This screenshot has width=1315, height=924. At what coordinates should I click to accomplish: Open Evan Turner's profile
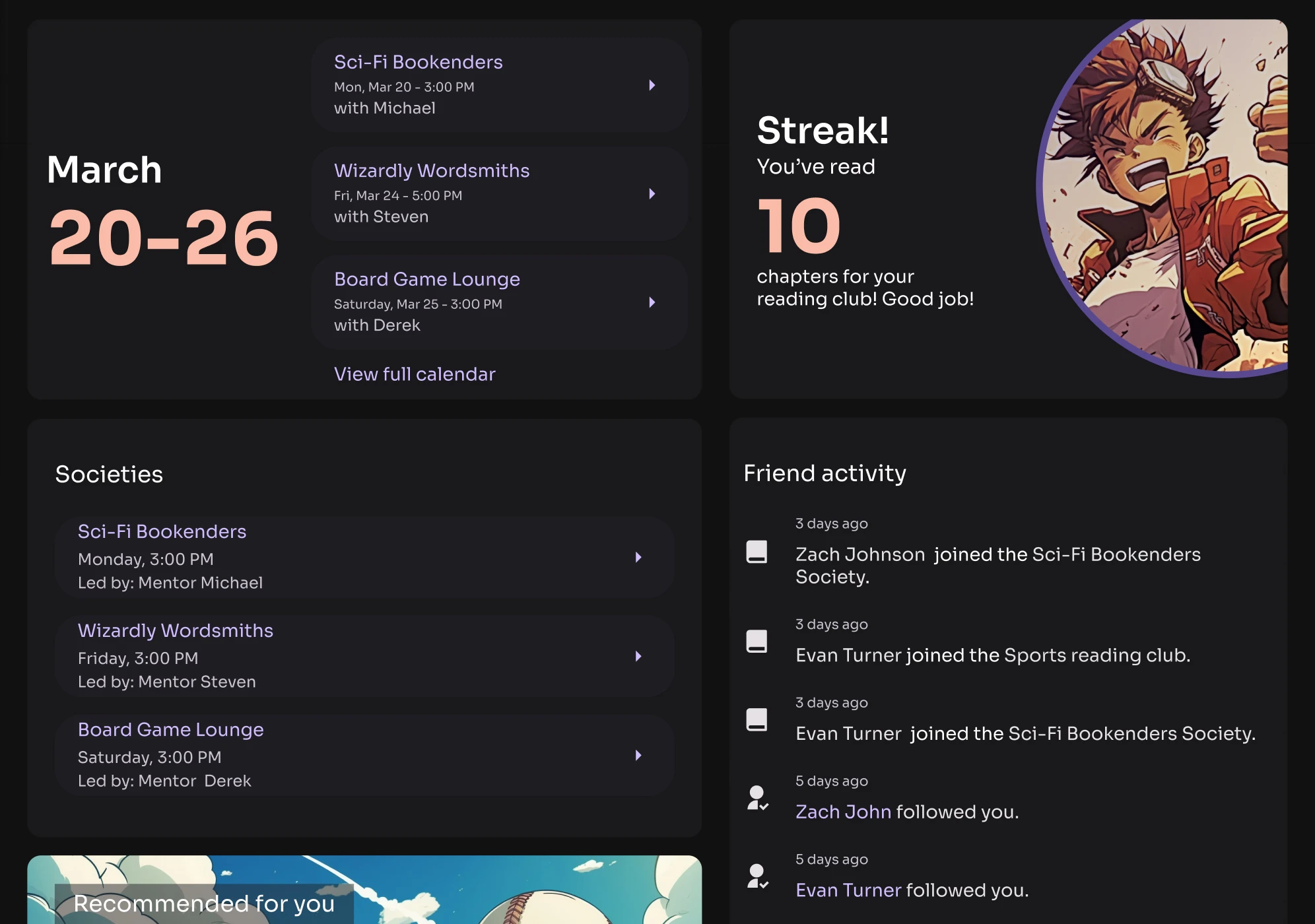point(848,890)
